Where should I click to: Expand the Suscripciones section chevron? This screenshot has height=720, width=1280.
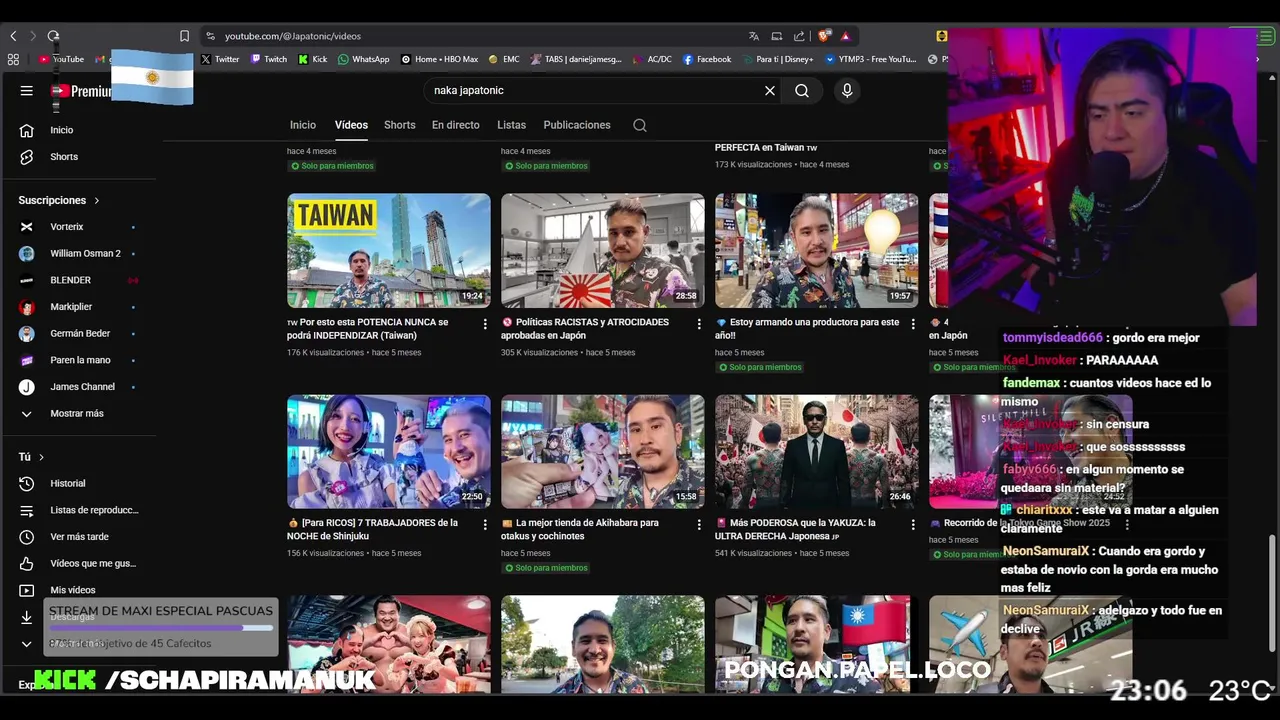click(97, 201)
